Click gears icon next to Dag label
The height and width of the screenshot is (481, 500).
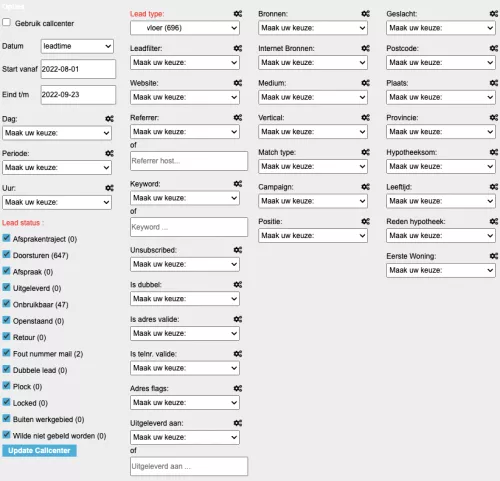(109, 119)
